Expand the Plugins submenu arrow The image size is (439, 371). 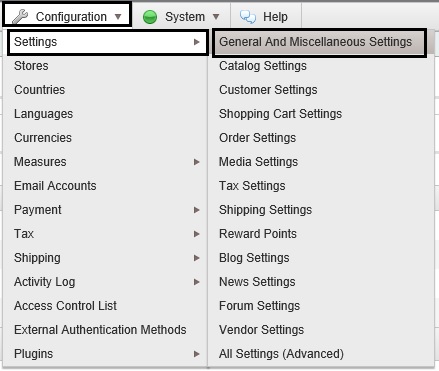tap(197, 354)
